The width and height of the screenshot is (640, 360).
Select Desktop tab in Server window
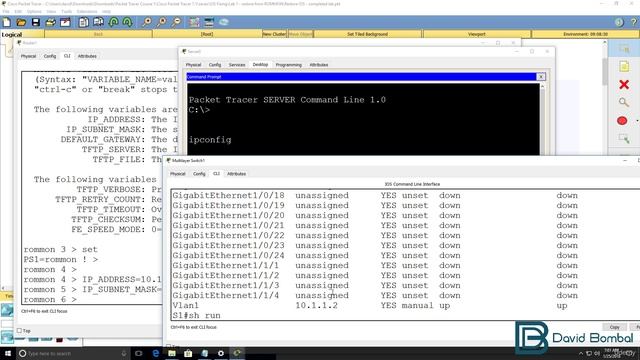click(x=260, y=64)
